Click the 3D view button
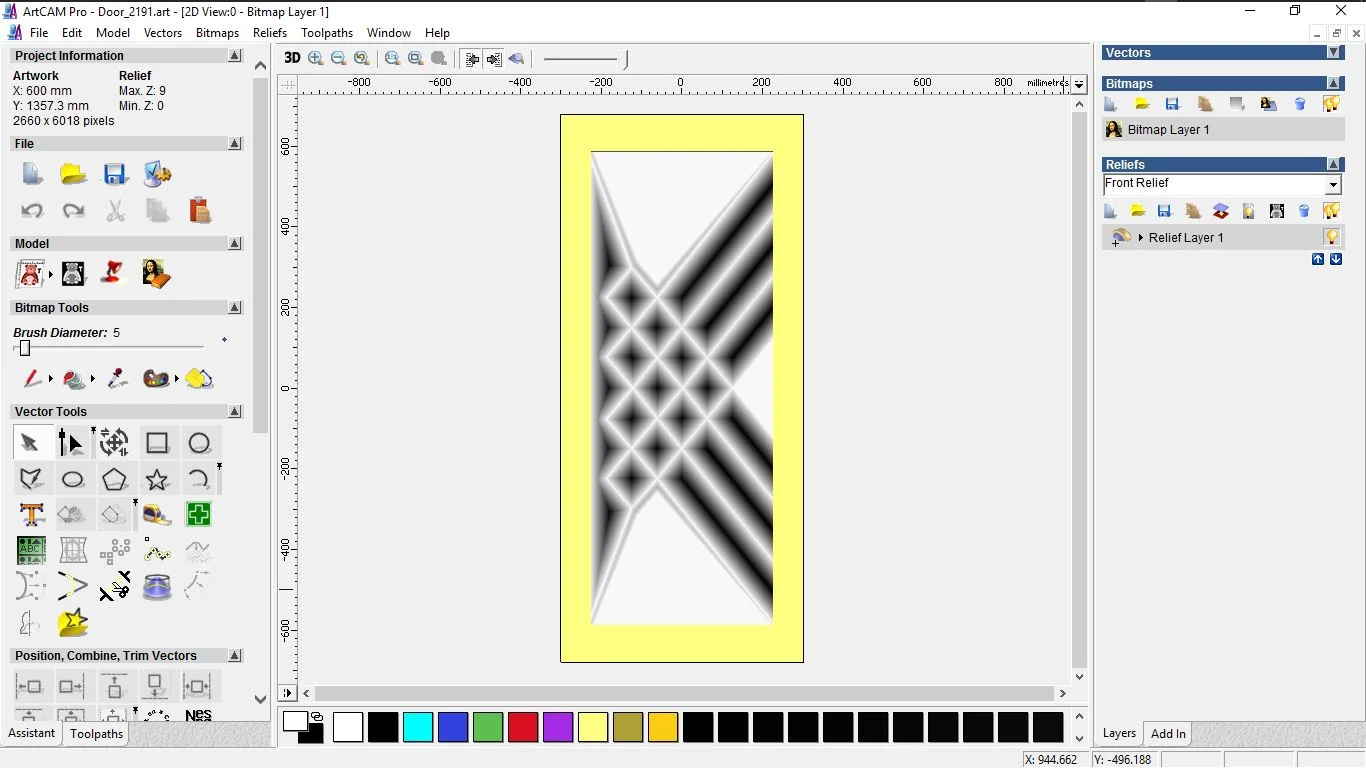Screen dimensions: 1366x768 [292, 58]
